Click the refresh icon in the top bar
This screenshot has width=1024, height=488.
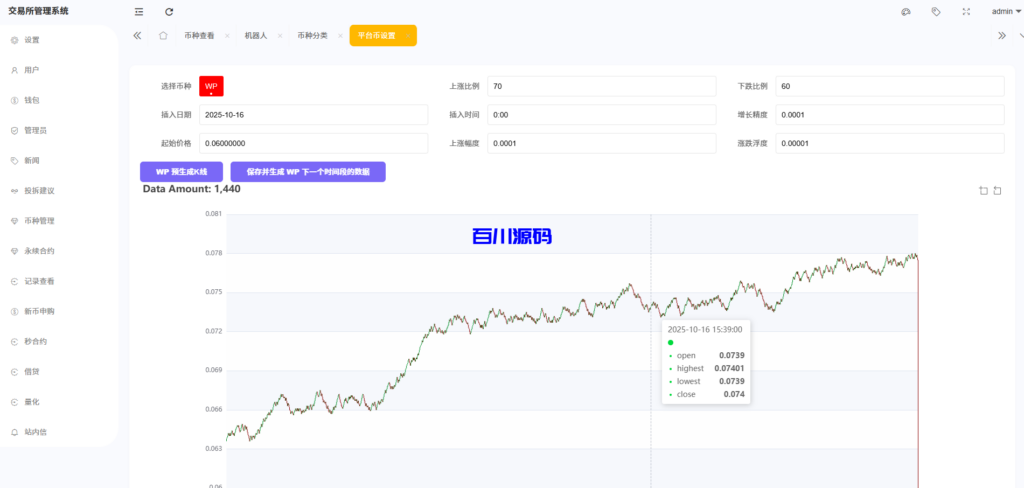click(x=169, y=12)
